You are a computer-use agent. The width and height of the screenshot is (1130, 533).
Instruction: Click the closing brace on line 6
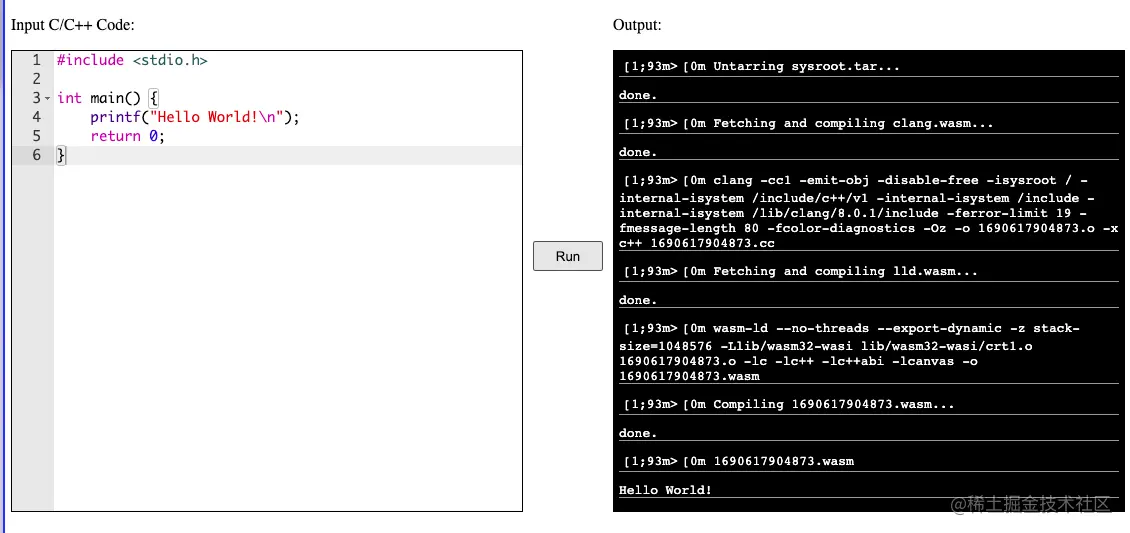(x=61, y=155)
